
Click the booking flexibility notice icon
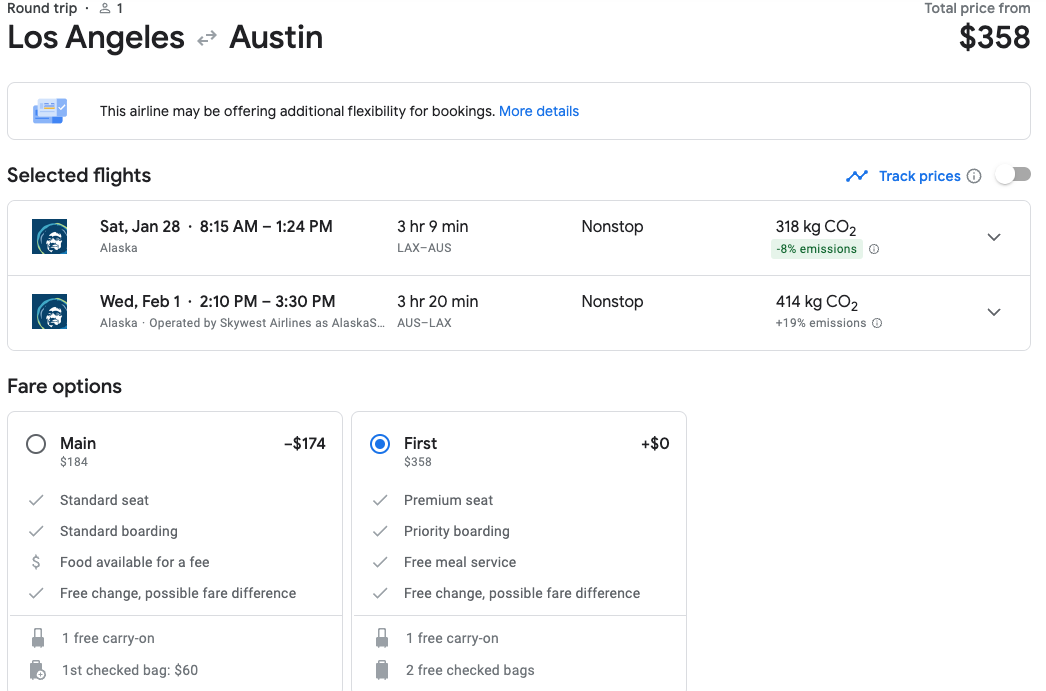[x=49, y=111]
